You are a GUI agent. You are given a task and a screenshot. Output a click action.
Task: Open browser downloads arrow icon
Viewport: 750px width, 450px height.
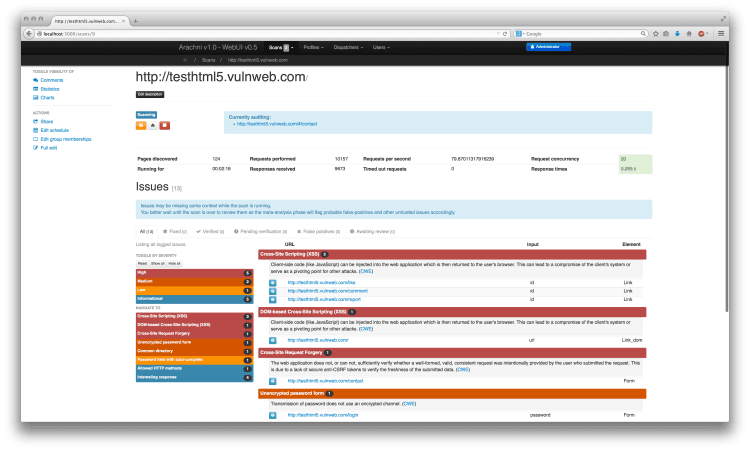click(x=677, y=33)
